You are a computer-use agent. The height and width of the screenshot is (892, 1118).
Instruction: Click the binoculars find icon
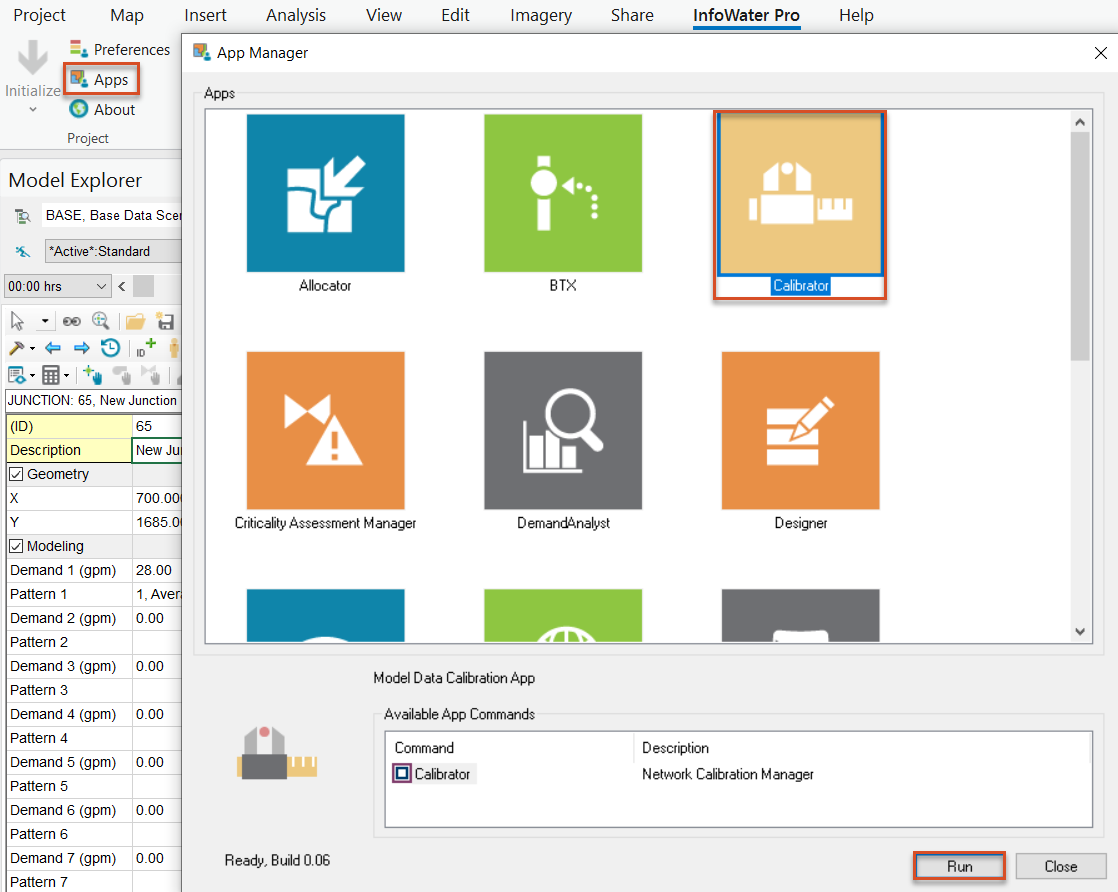pyautogui.click(x=71, y=322)
